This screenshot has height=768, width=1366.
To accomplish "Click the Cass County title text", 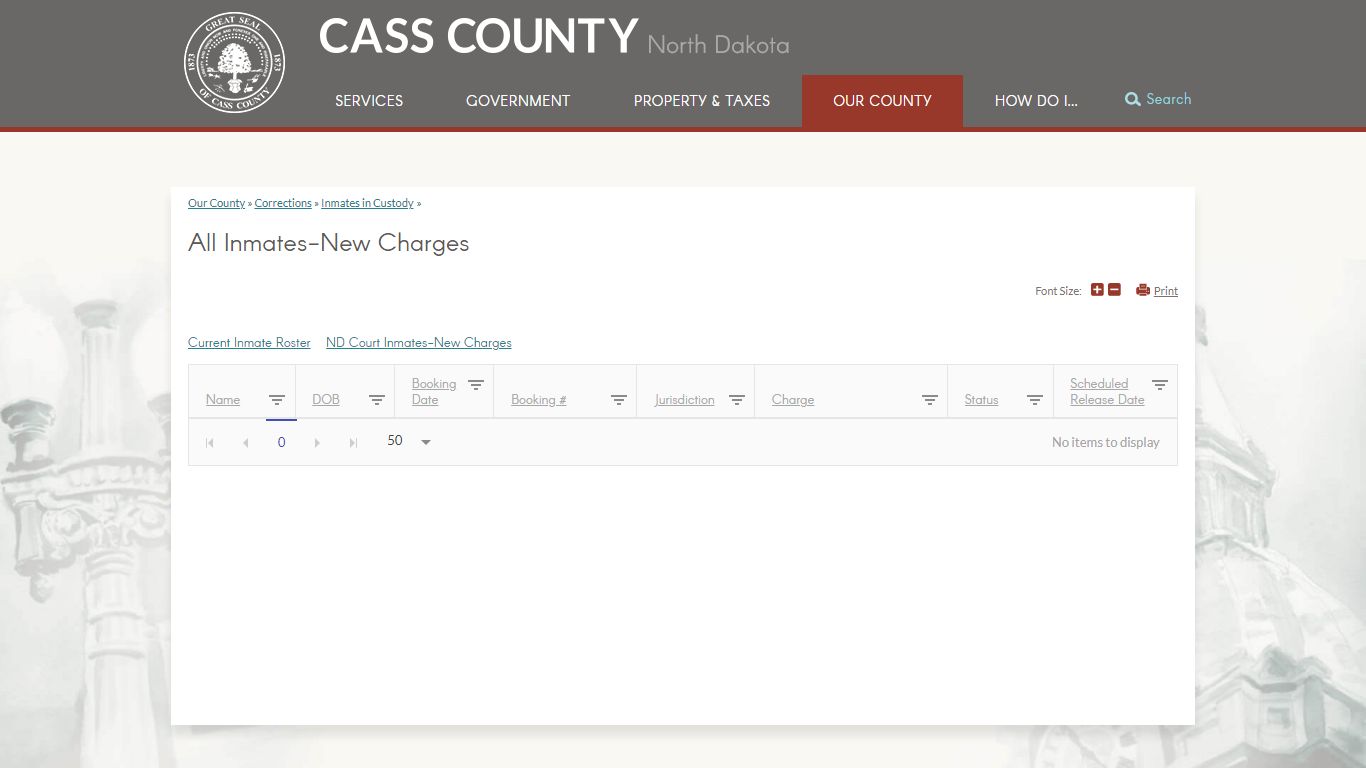I will click(x=478, y=37).
